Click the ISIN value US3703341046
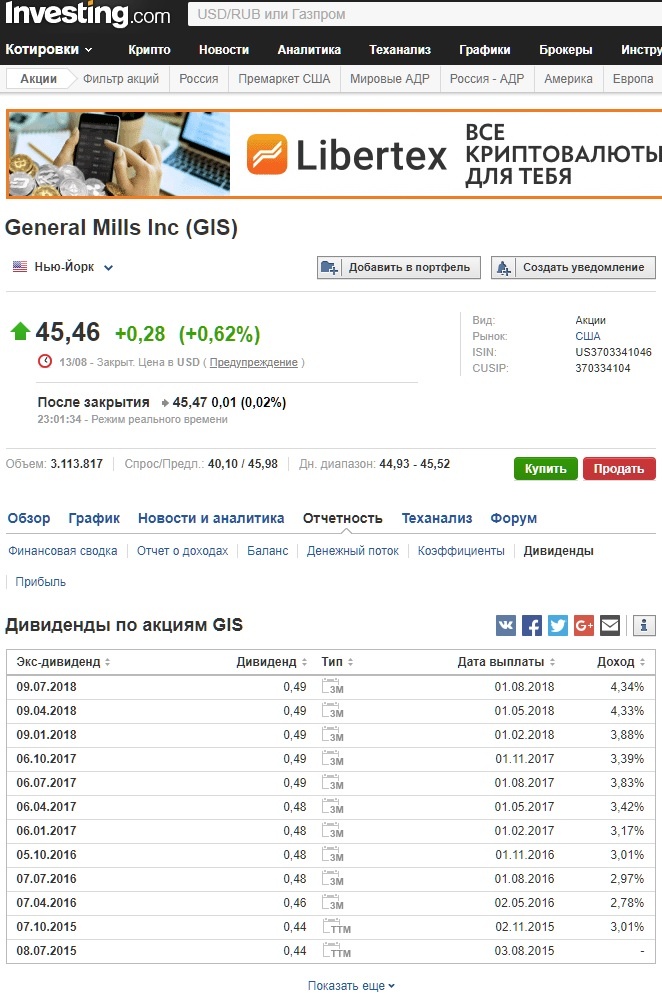The image size is (662, 993). (x=613, y=352)
